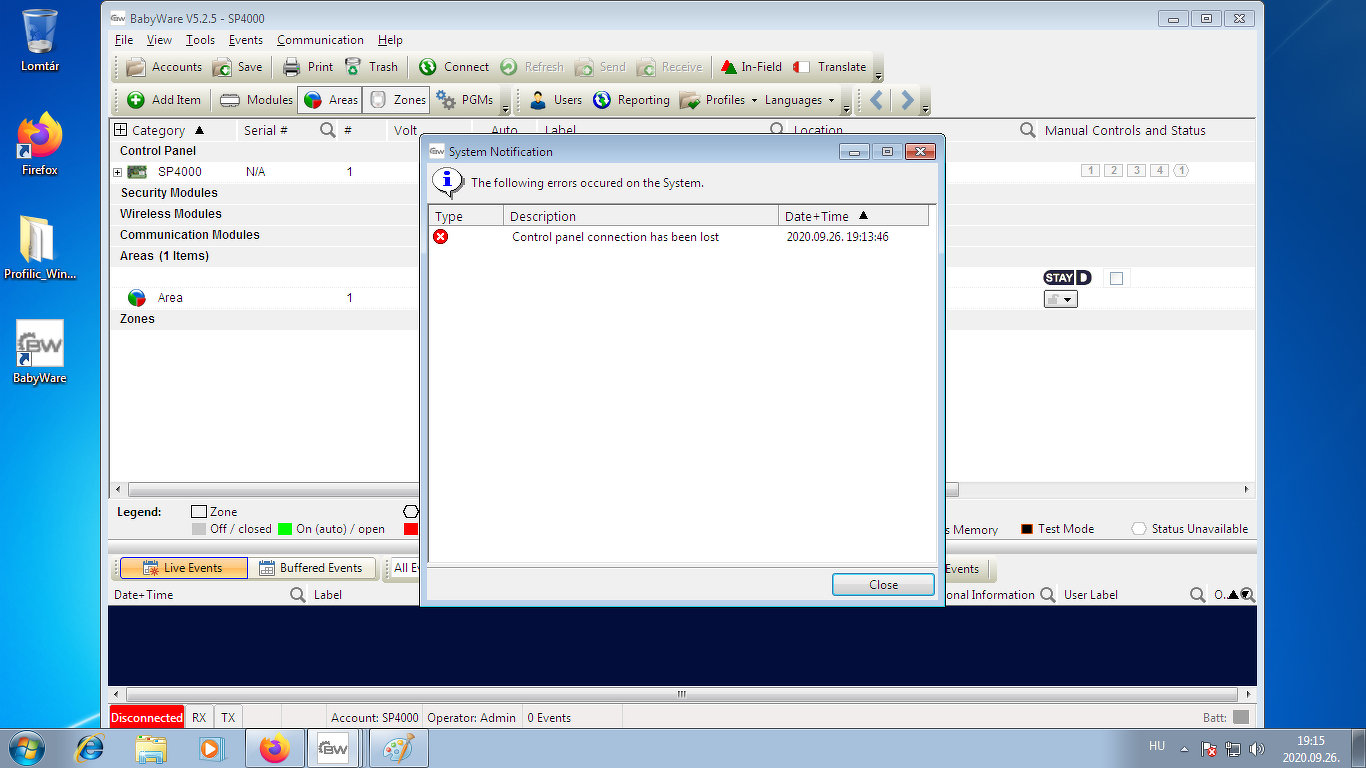The width and height of the screenshot is (1366, 768).
Task: Open the toolbar overflow arrow after PGMs
Action: tap(505, 108)
